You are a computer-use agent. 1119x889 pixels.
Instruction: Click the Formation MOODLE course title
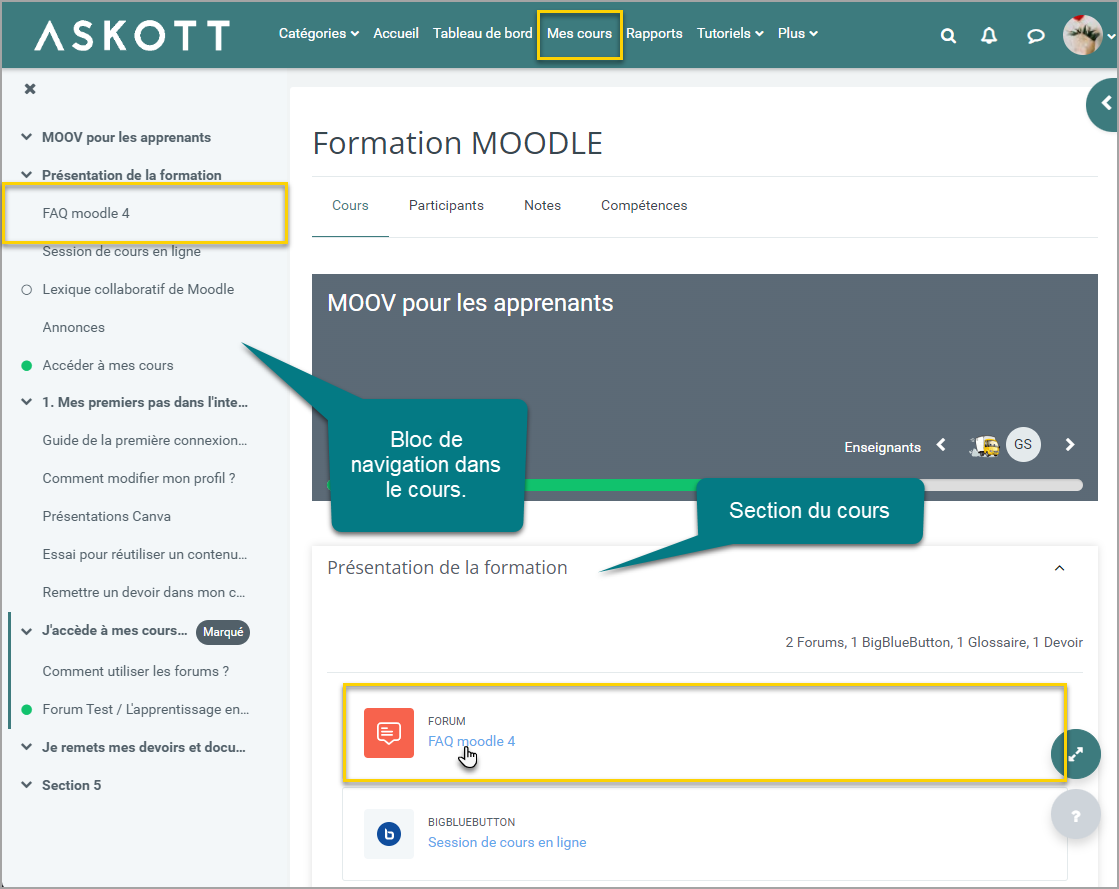[x=457, y=143]
